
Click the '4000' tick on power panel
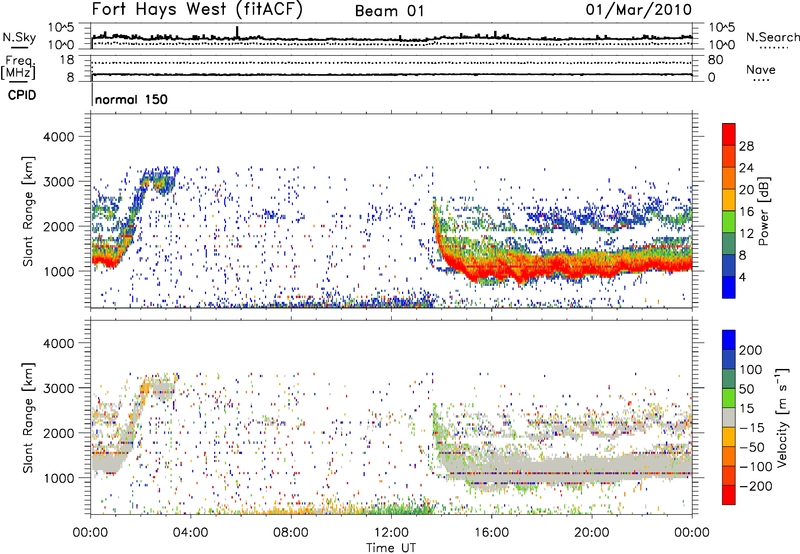pos(59,137)
